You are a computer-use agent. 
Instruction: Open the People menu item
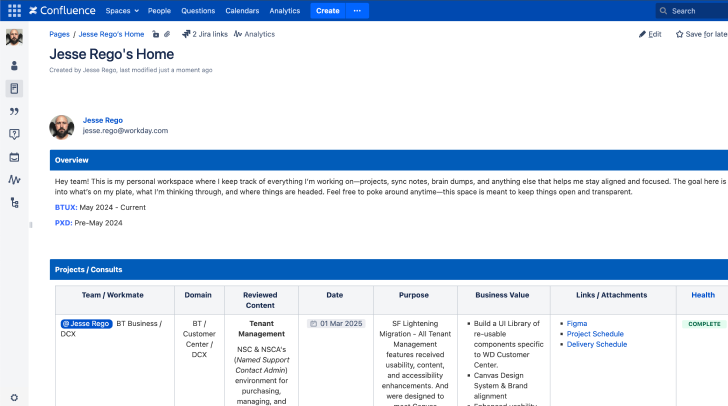(x=159, y=11)
